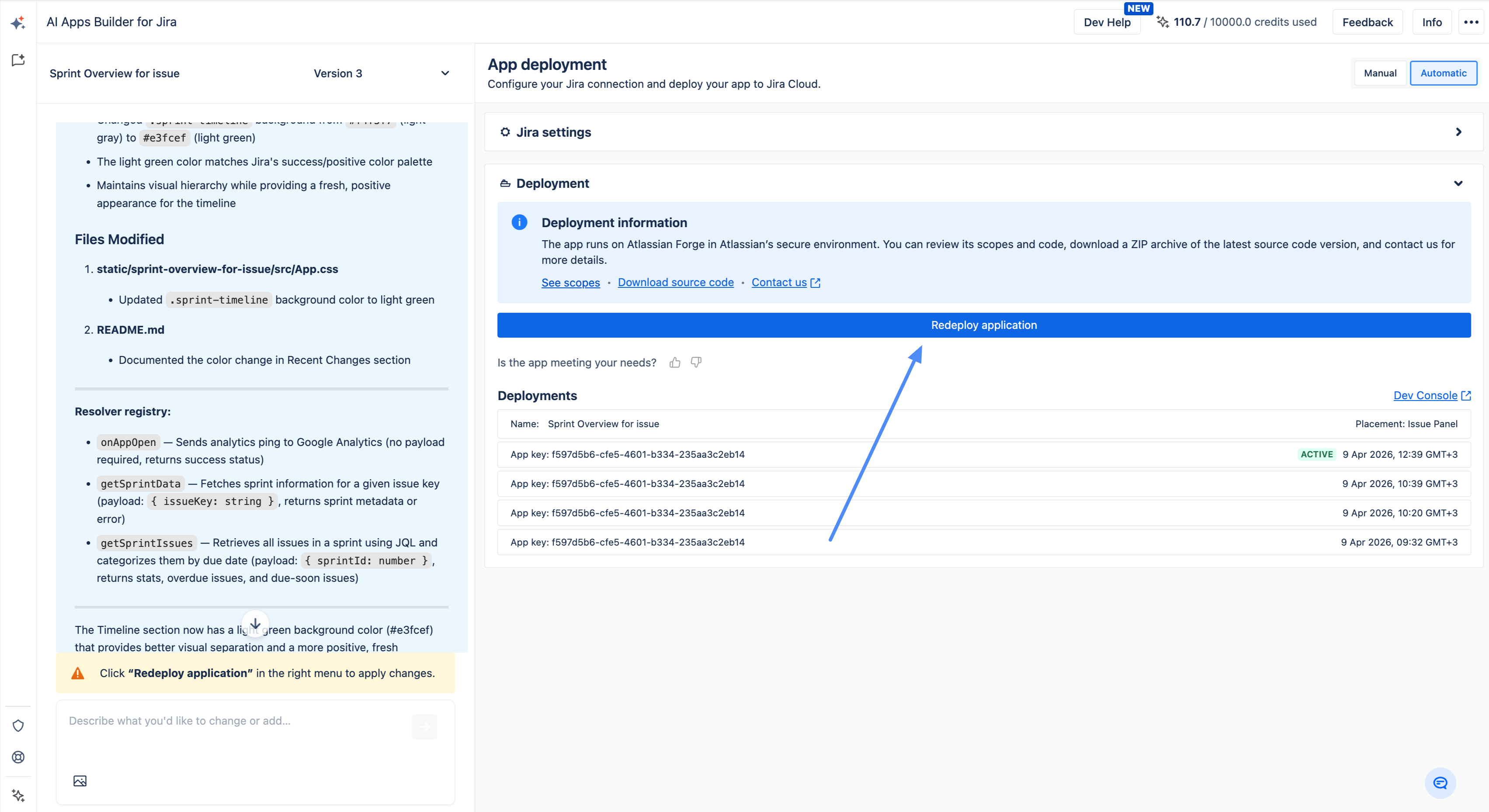Click the shield icon in left sidebar
The image size is (1489, 812).
pyautogui.click(x=18, y=726)
